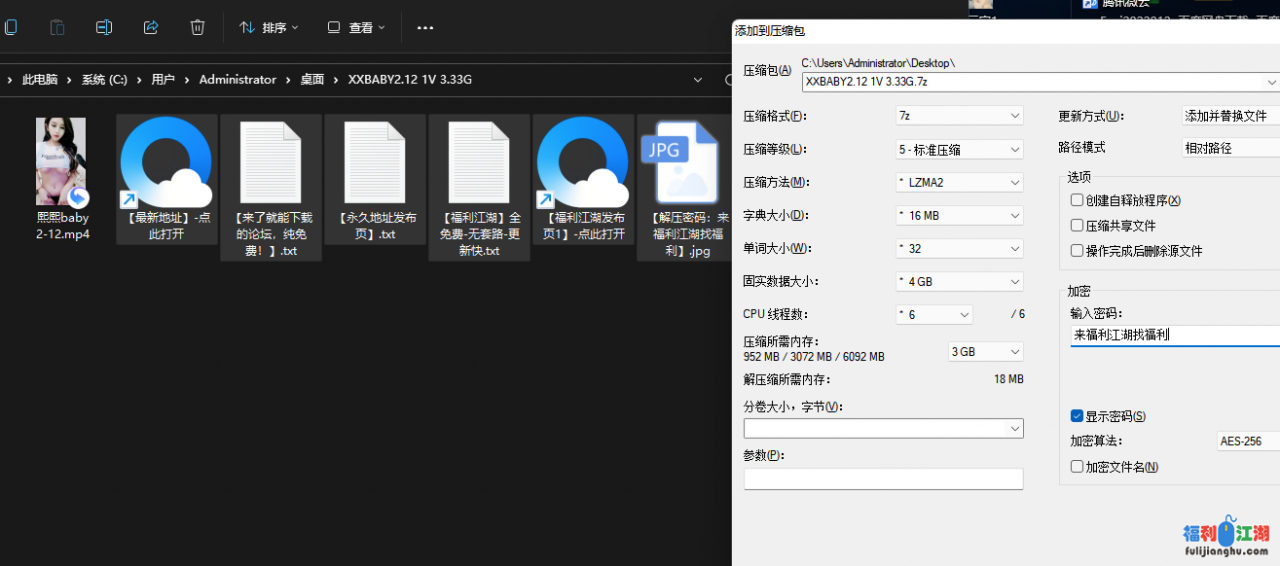
Task: Click the Rename icon in Explorer toolbar
Action: 104,28
